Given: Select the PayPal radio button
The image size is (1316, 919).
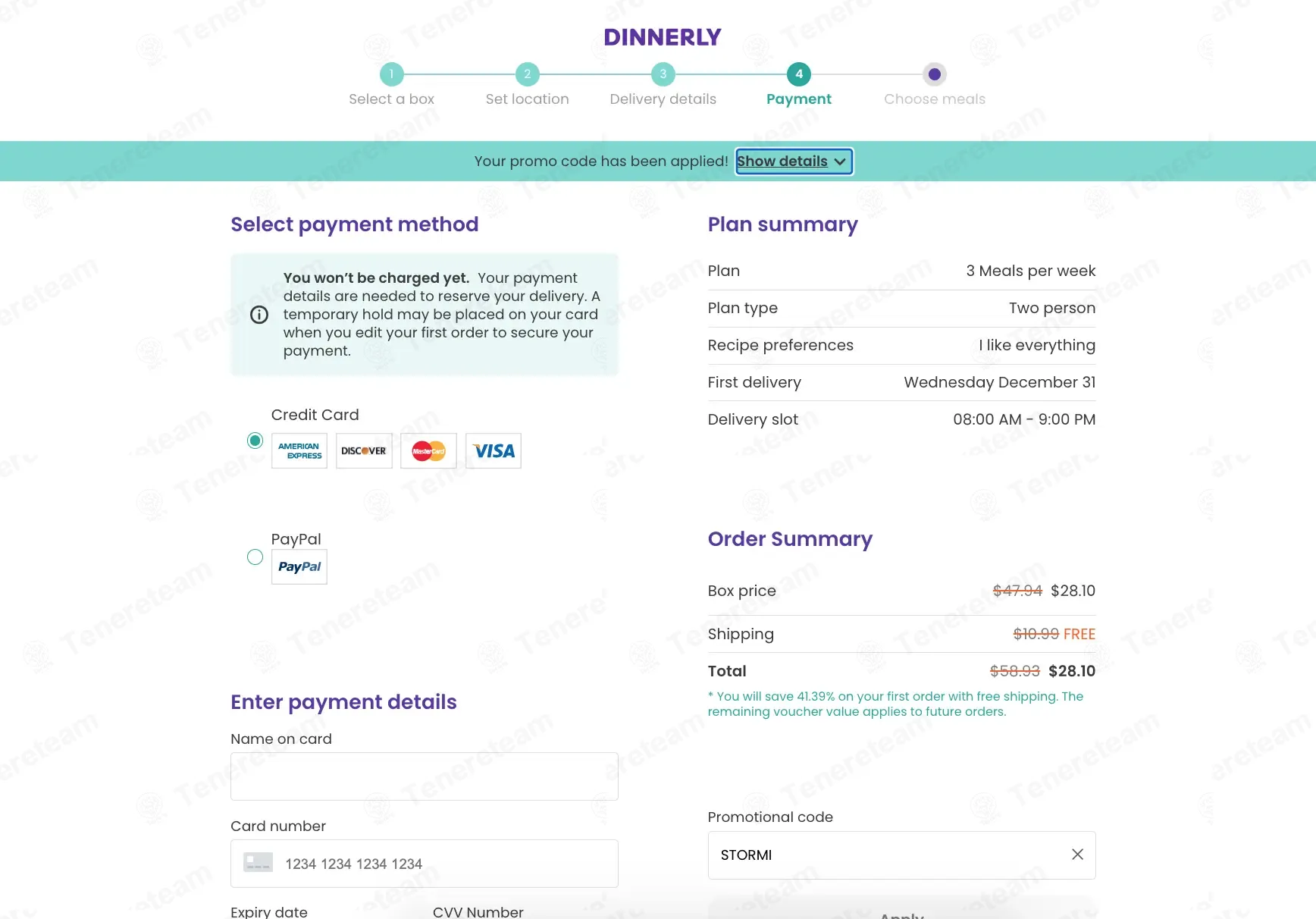Looking at the screenshot, I should click(x=255, y=557).
